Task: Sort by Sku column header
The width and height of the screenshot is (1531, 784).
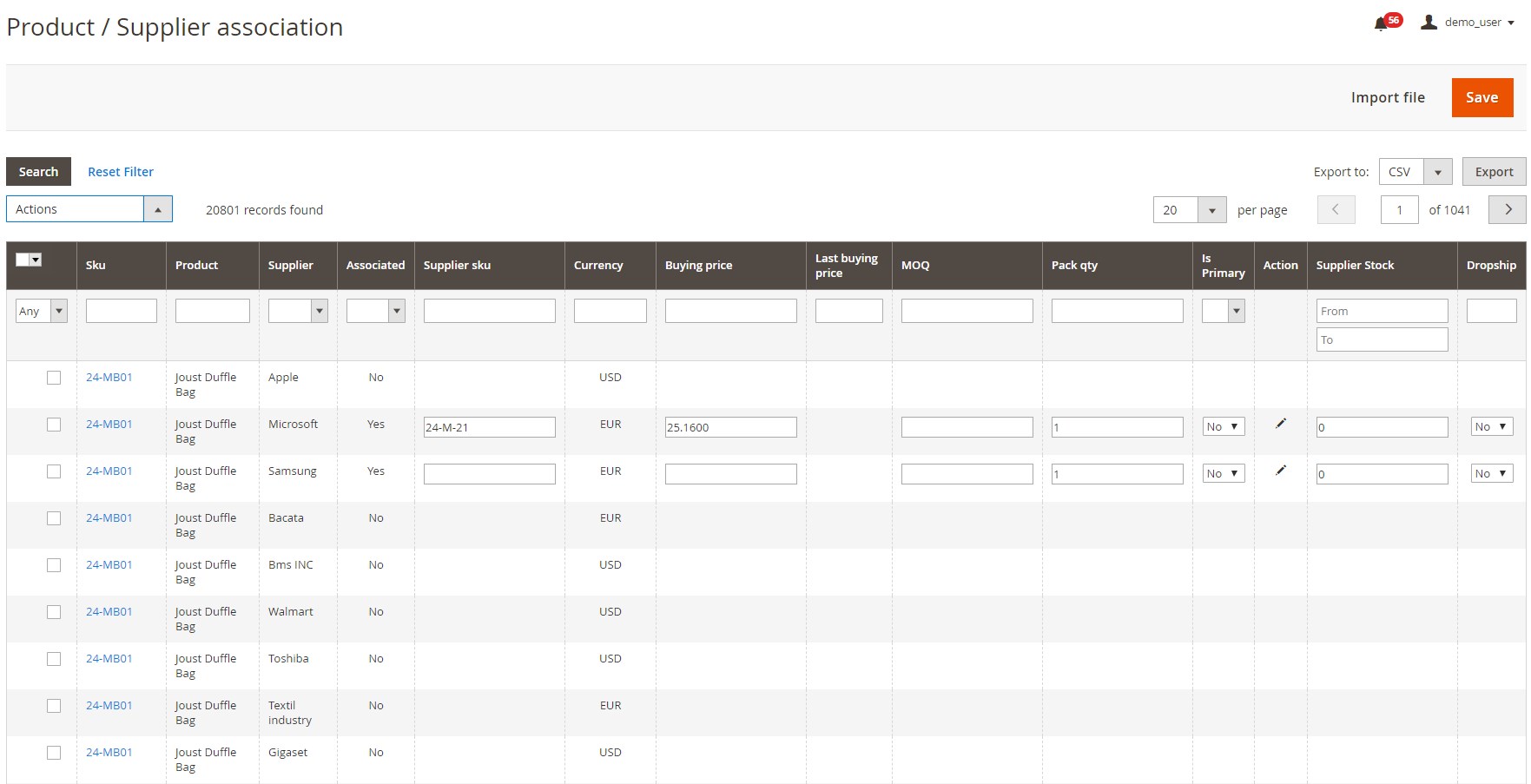Action: pyautogui.click(x=96, y=265)
